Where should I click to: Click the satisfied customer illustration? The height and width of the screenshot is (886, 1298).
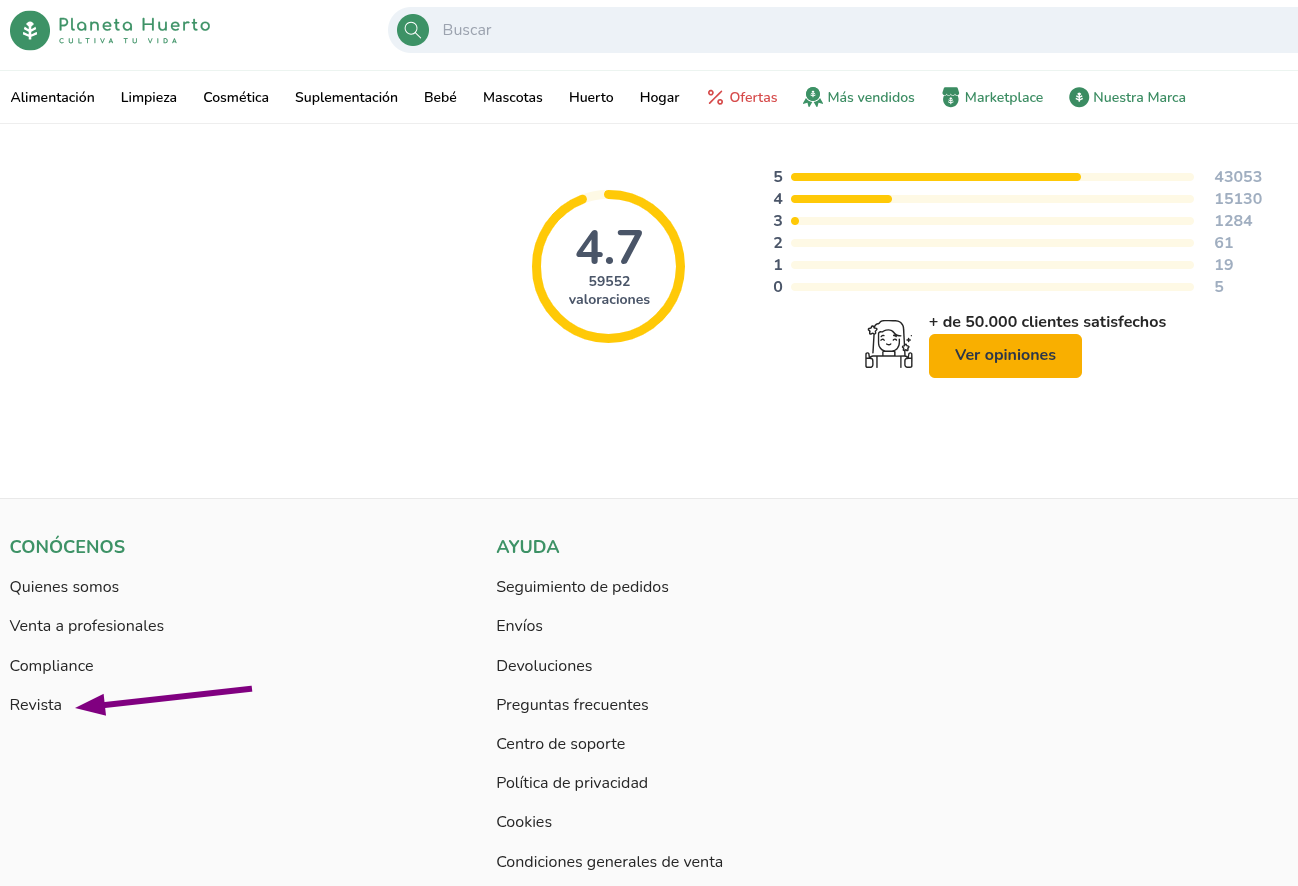(889, 345)
